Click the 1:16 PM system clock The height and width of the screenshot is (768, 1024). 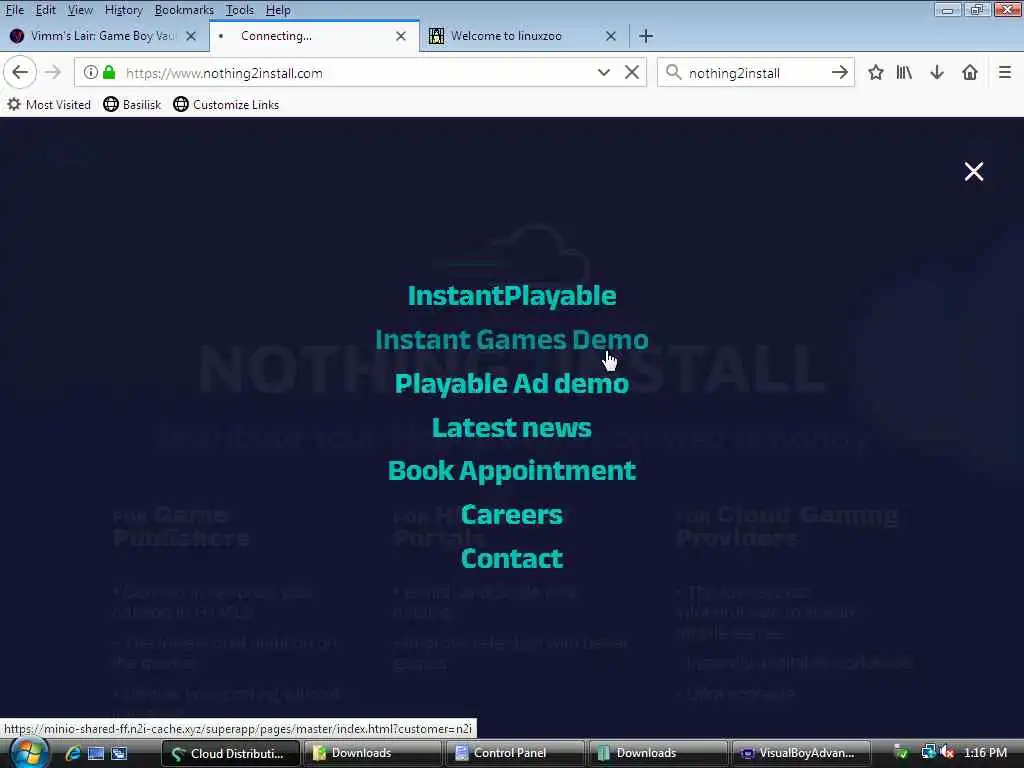985,752
